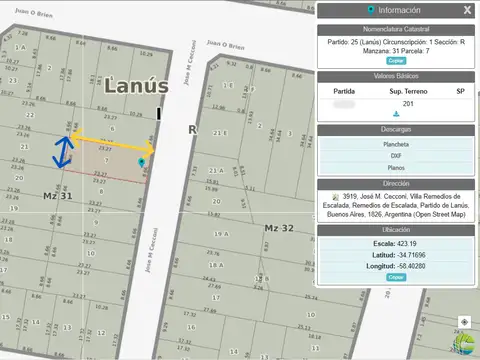Click the Dirección section header
The width and height of the screenshot is (480, 360).
396,184
